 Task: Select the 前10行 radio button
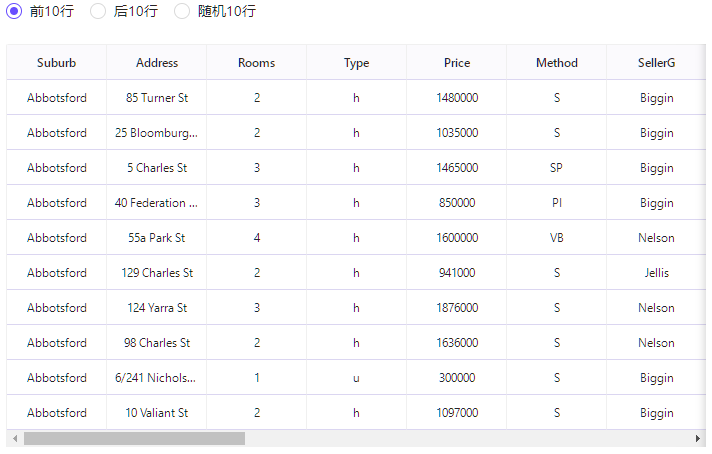15,12
